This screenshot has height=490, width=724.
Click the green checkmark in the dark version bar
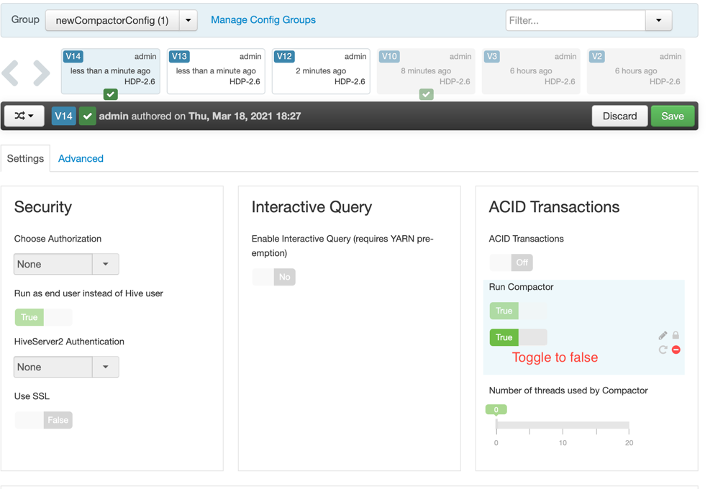[87, 116]
